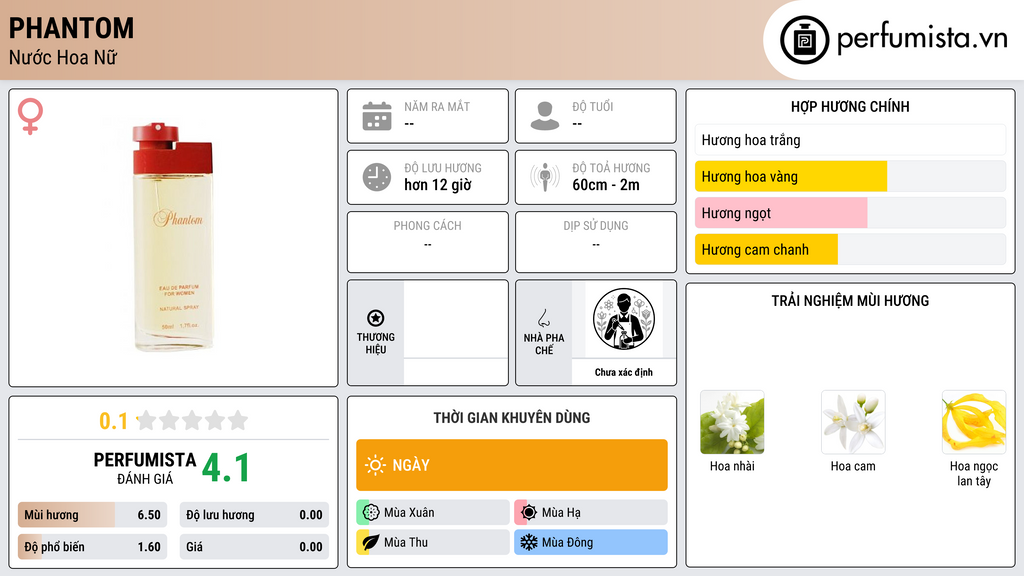Click the Nước Hoa Nữ subtitle
The height and width of the screenshot is (576, 1024).
pos(63,57)
